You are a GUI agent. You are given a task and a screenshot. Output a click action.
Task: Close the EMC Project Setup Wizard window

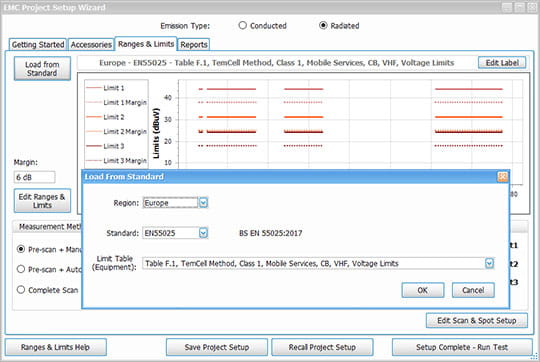[x=532, y=8]
